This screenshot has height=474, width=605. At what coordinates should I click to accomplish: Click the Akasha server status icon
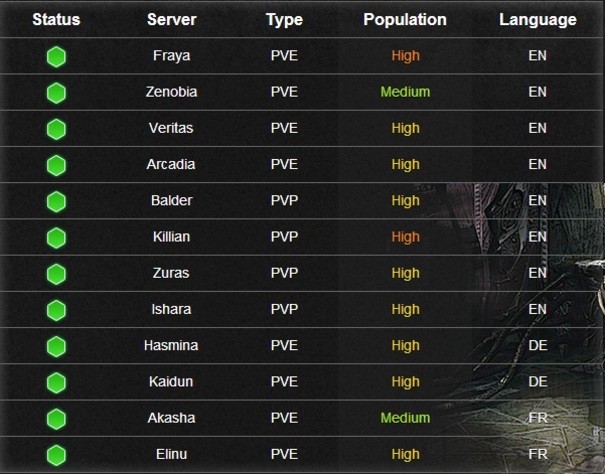[x=56, y=419]
